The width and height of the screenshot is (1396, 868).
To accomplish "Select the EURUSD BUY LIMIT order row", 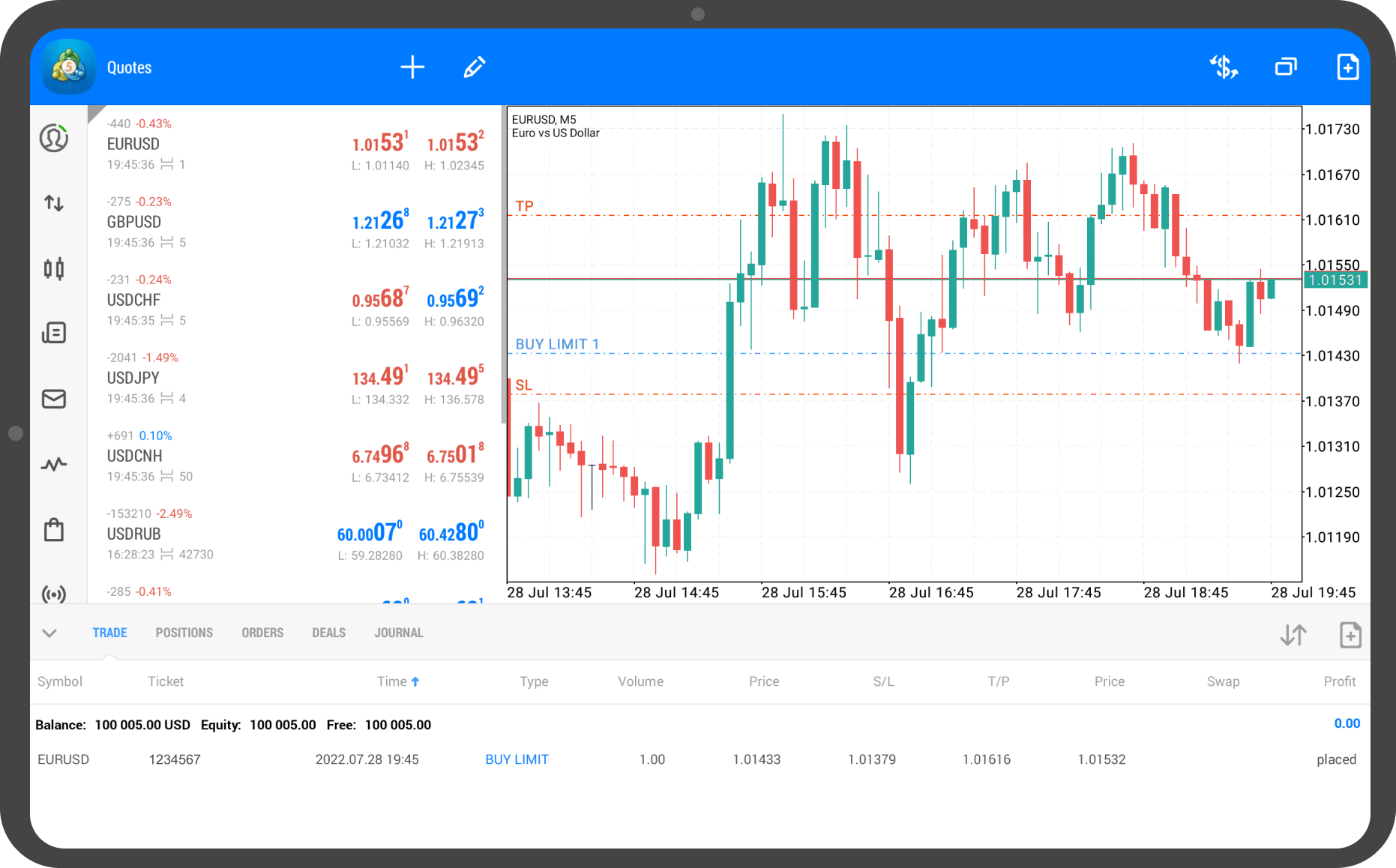I will click(699, 759).
